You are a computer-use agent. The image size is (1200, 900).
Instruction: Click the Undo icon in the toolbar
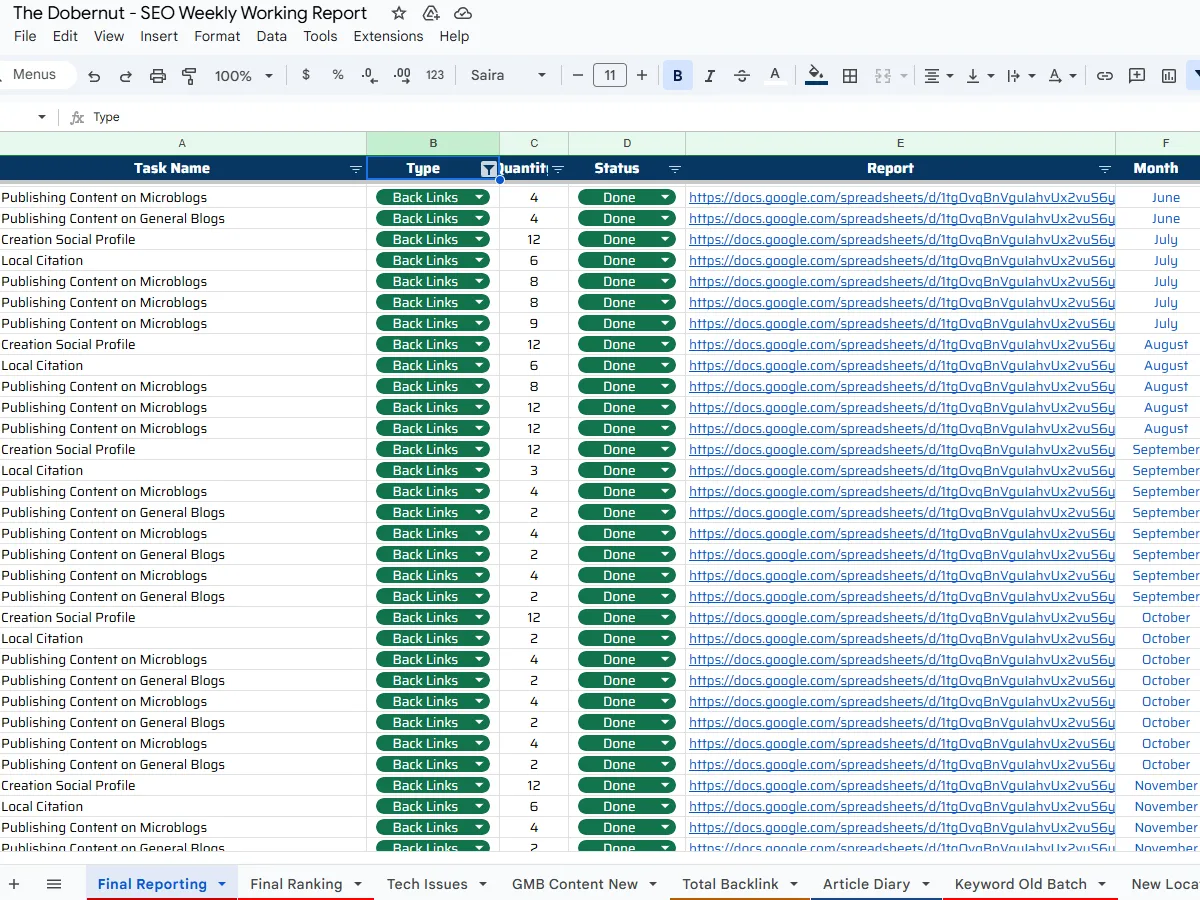94,76
